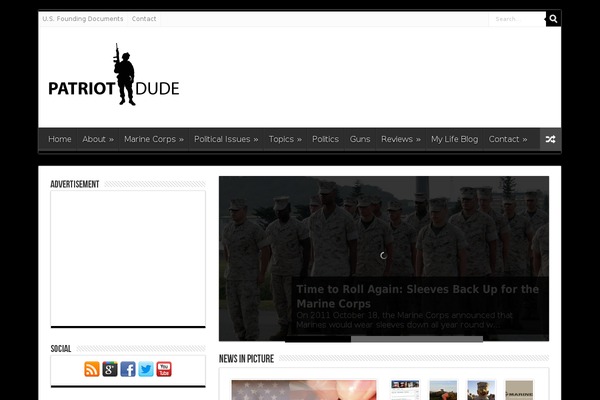The width and height of the screenshot is (600, 400).
Task: Expand the About menu
Action: click(98, 139)
